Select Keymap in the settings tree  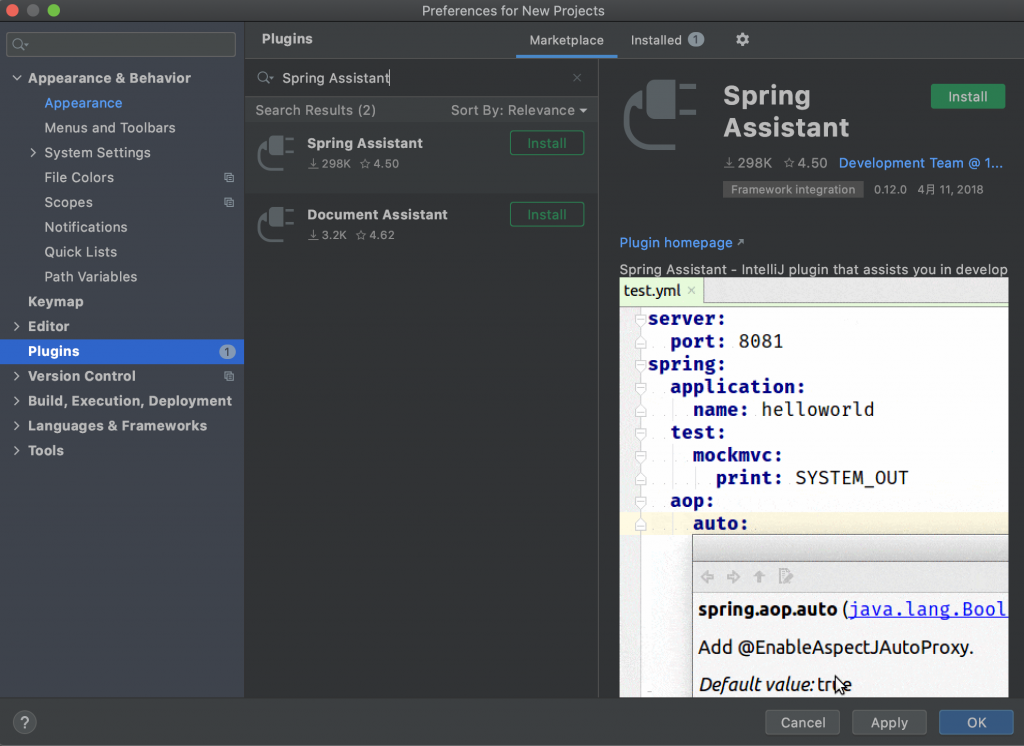56,302
